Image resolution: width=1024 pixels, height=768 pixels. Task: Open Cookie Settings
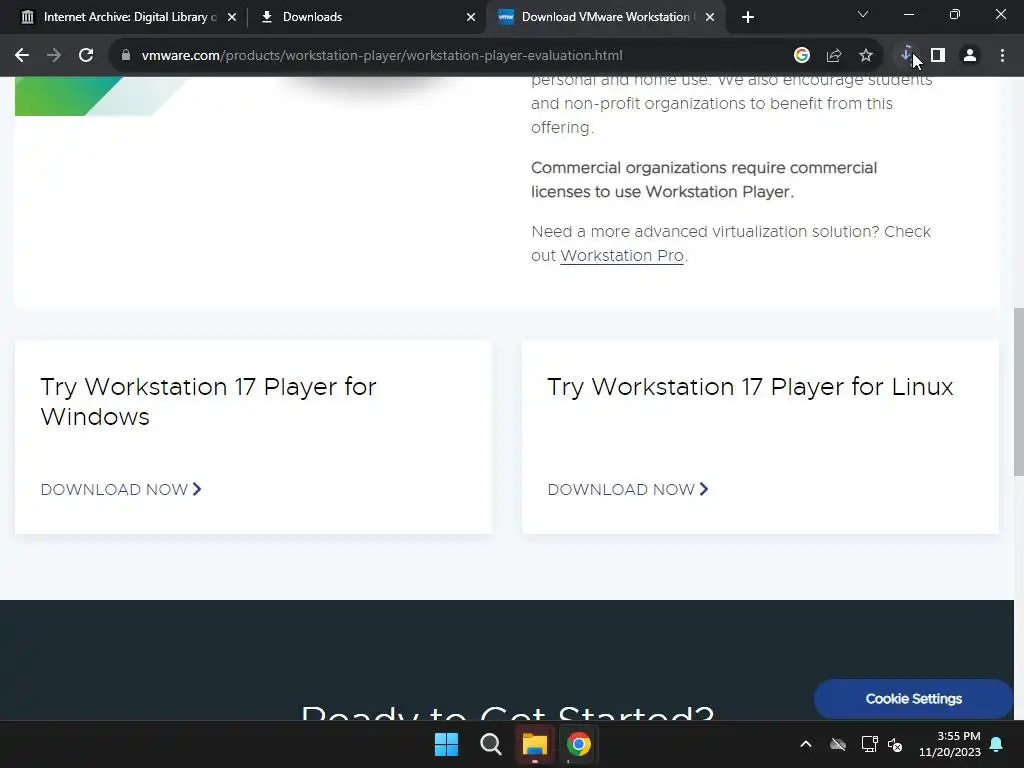click(913, 699)
